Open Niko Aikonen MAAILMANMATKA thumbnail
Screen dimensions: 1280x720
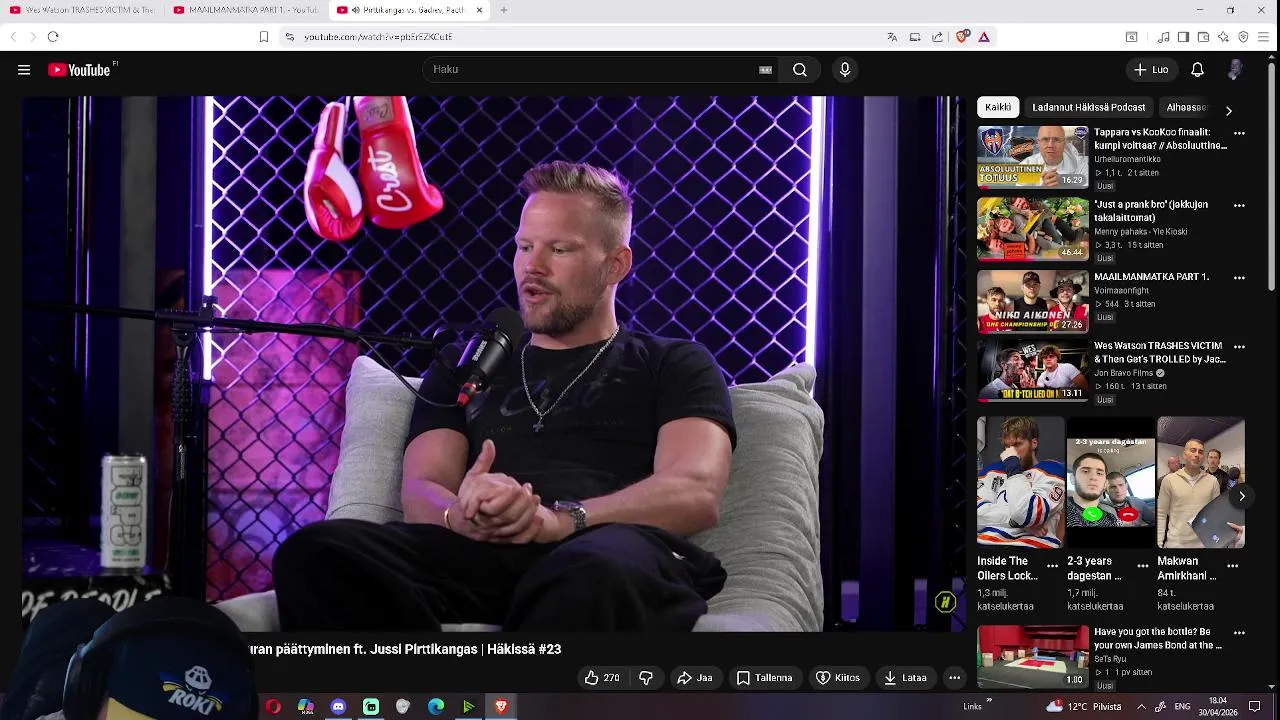[1033, 301]
